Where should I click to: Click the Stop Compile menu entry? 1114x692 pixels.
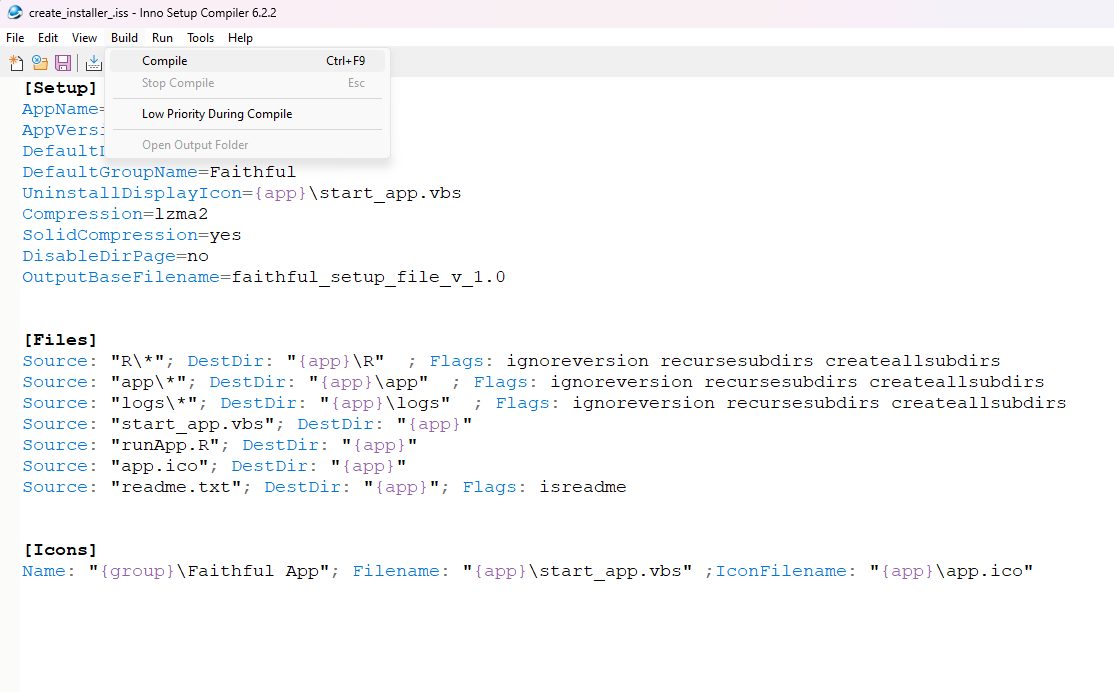(x=178, y=83)
